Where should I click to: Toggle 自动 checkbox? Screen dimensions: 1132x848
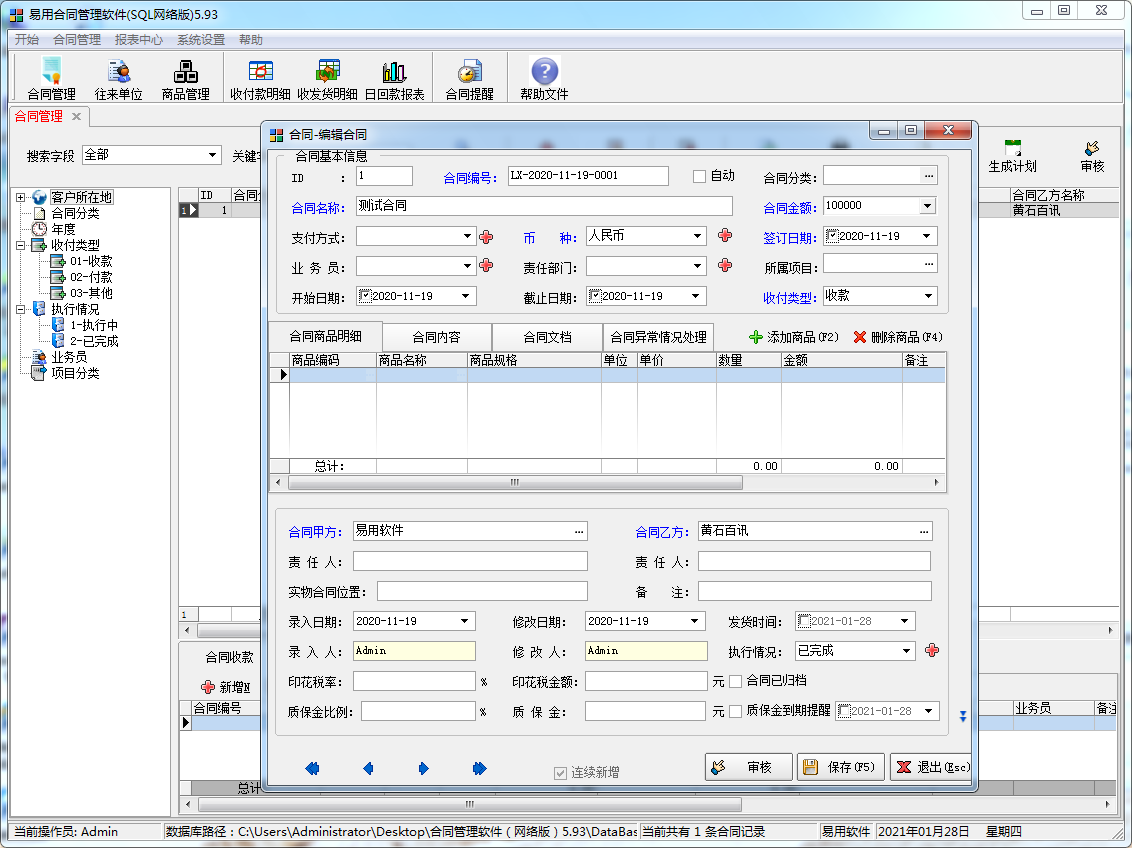tap(700, 176)
